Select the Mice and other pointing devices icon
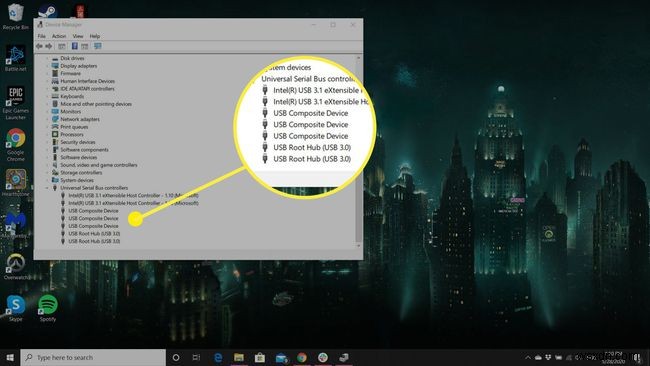 tap(55, 104)
